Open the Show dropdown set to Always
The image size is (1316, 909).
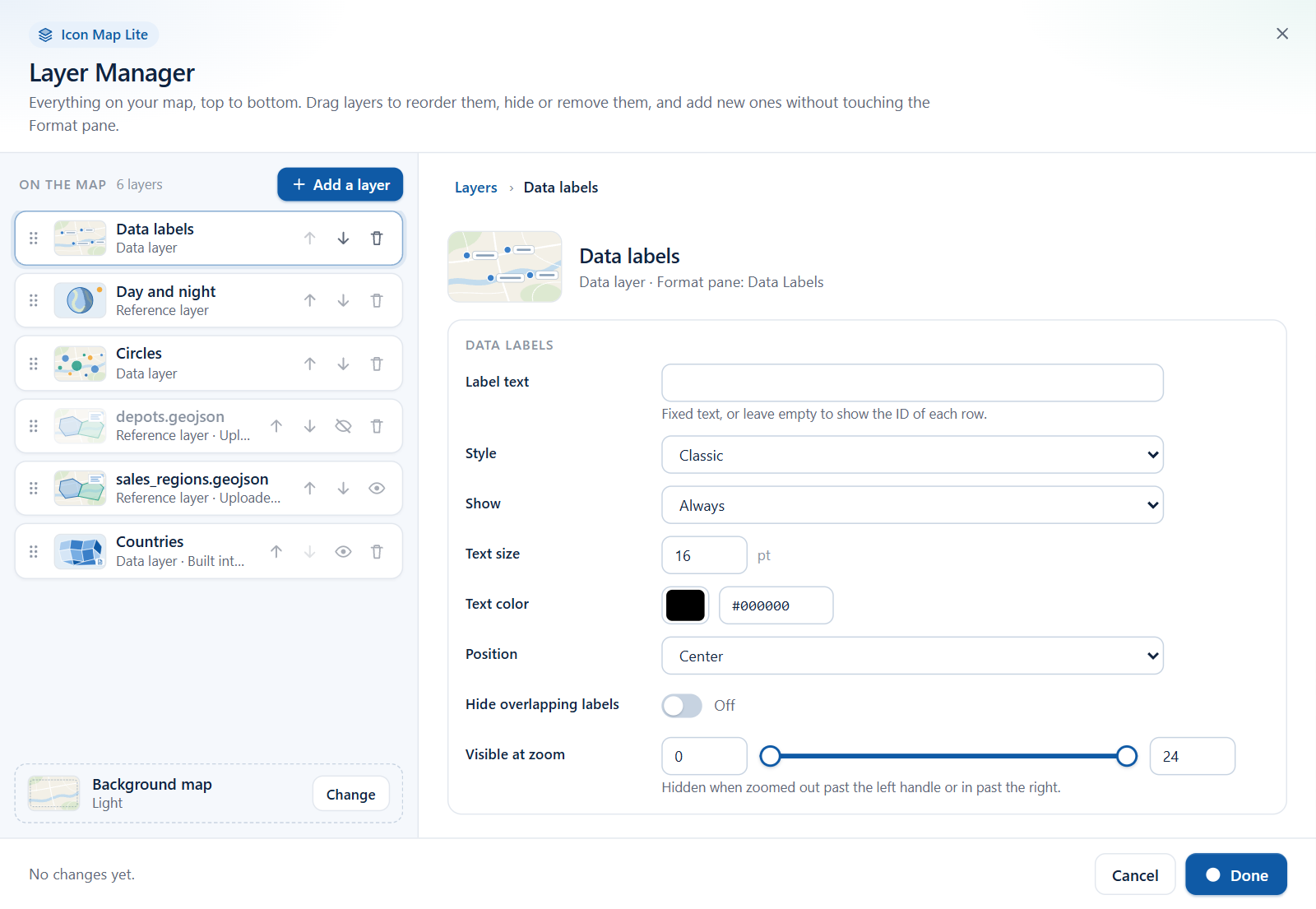coord(912,505)
